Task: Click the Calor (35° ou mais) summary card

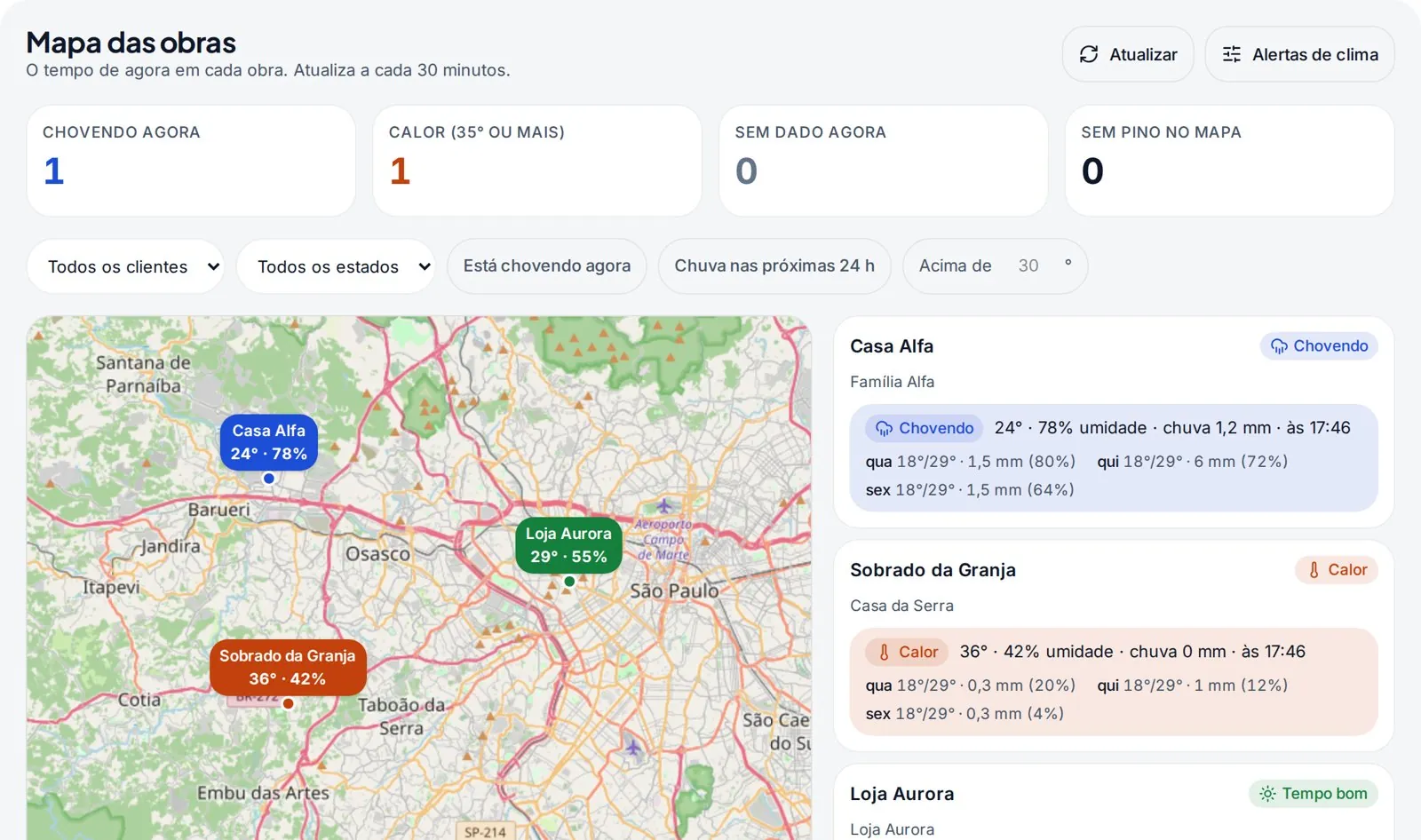Action: point(537,161)
